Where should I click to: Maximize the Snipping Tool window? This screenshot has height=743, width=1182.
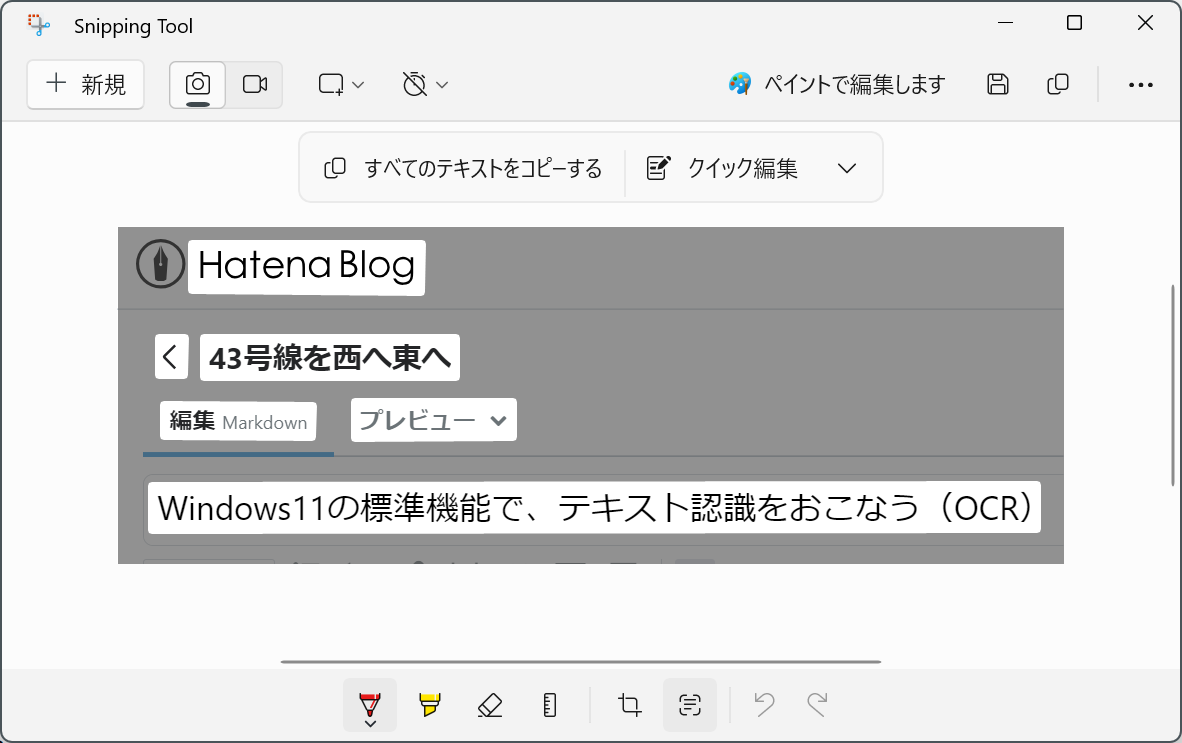pos(1074,23)
